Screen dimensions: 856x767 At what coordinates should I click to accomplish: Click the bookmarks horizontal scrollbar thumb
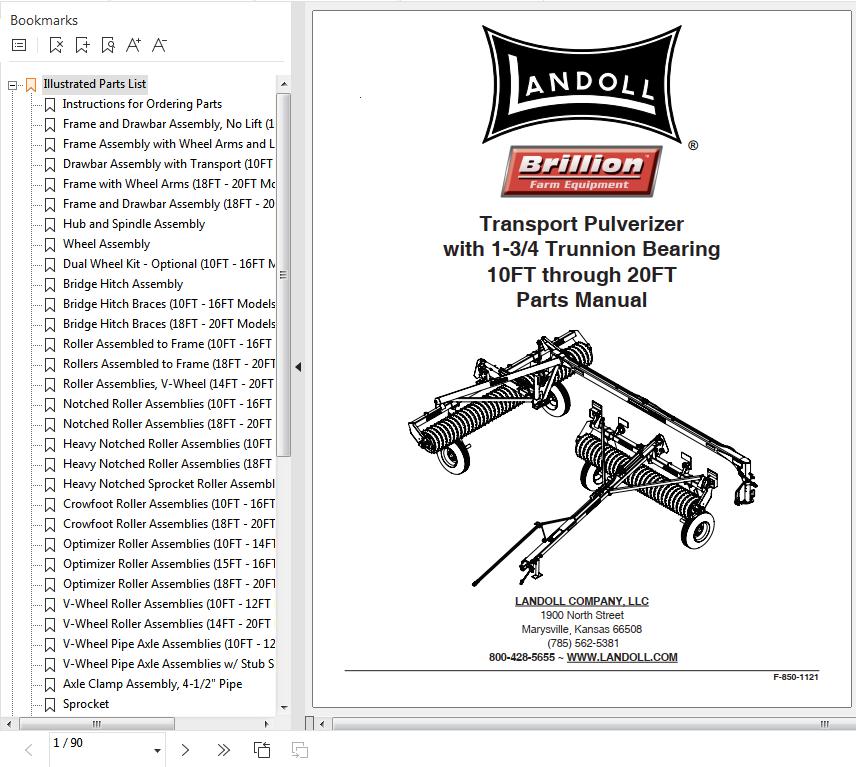(97, 724)
